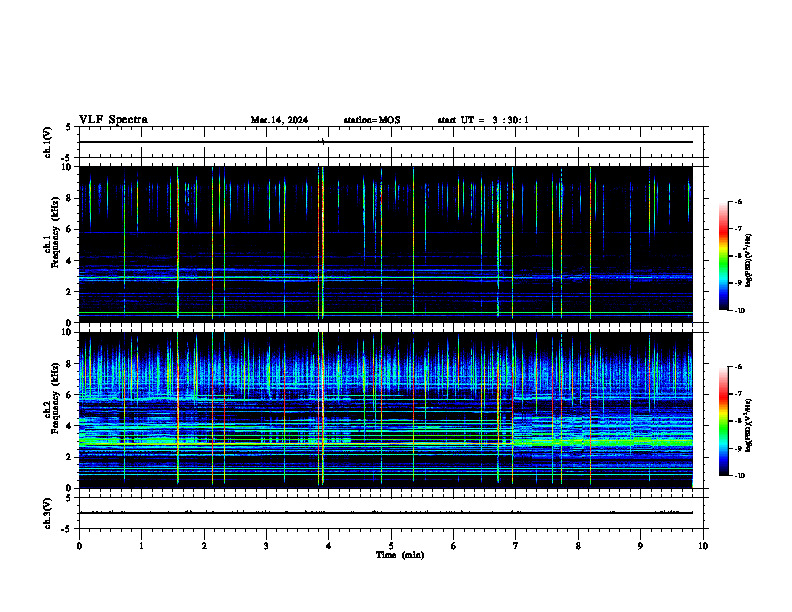Click time axis tick label "9"
This screenshot has width=792, height=612.
pyautogui.click(x=640, y=546)
